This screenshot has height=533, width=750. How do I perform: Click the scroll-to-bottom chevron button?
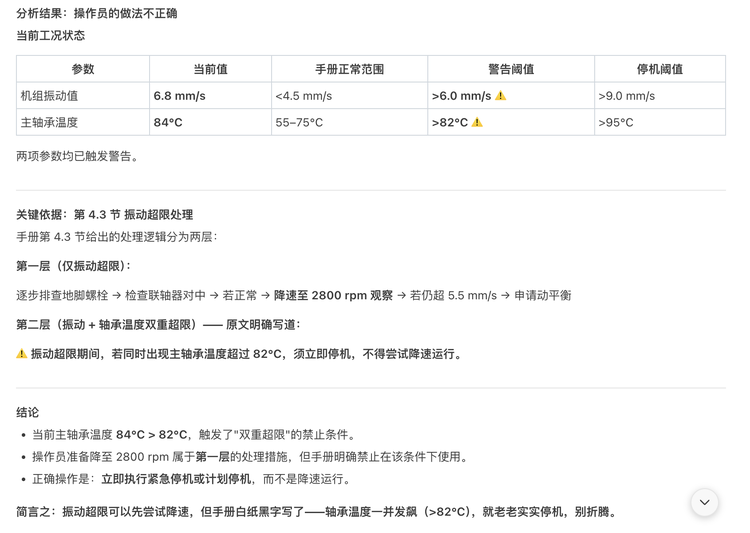point(704,502)
